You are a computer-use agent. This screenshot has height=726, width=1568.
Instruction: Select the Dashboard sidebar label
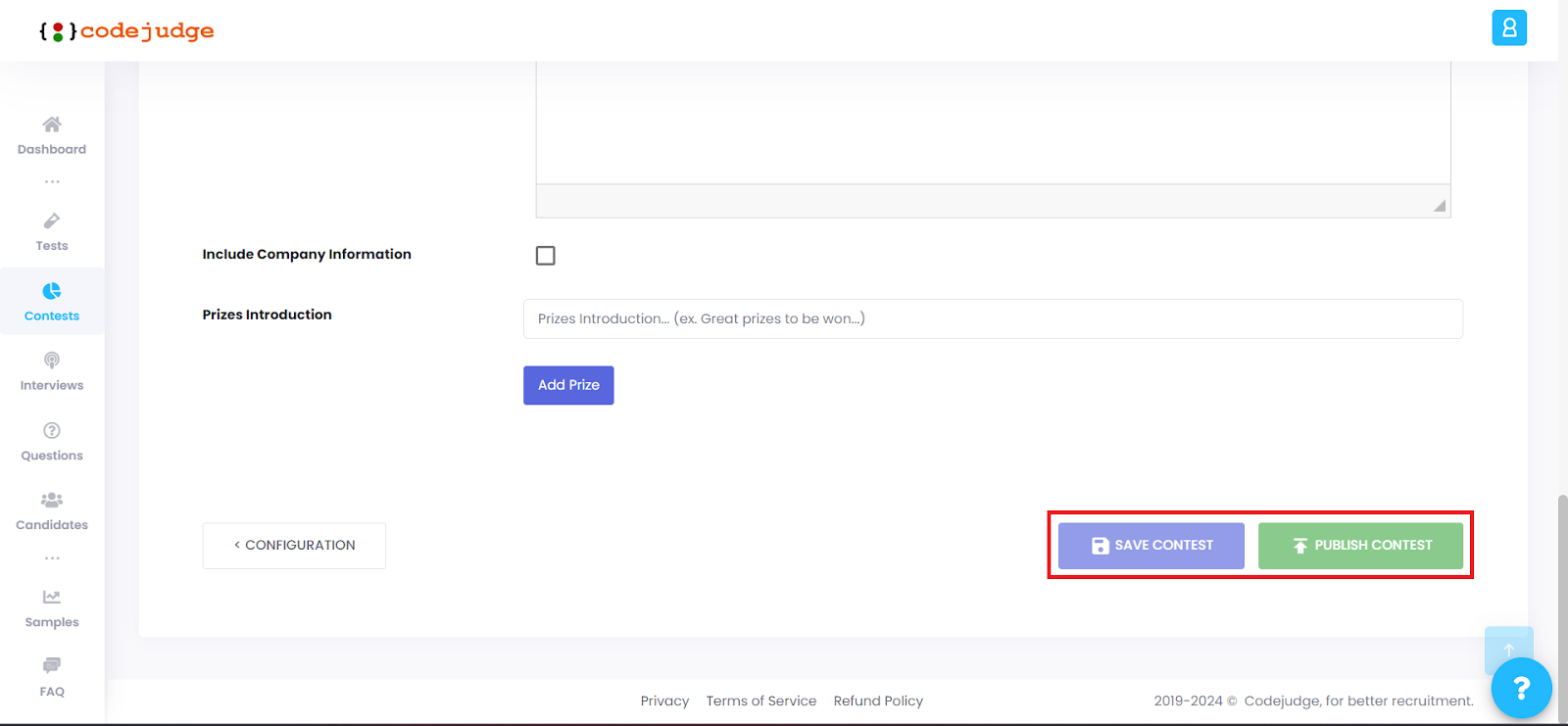pyautogui.click(x=52, y=149)
